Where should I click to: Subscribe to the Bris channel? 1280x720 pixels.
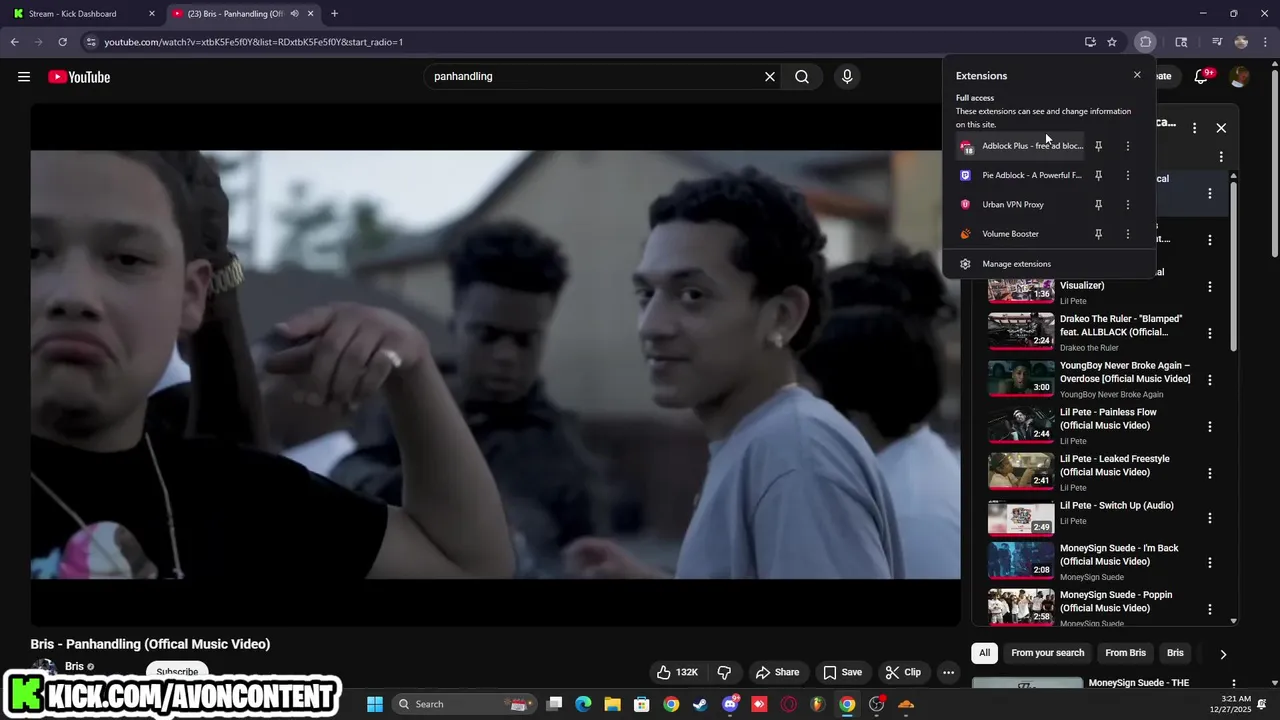[177, 672]
